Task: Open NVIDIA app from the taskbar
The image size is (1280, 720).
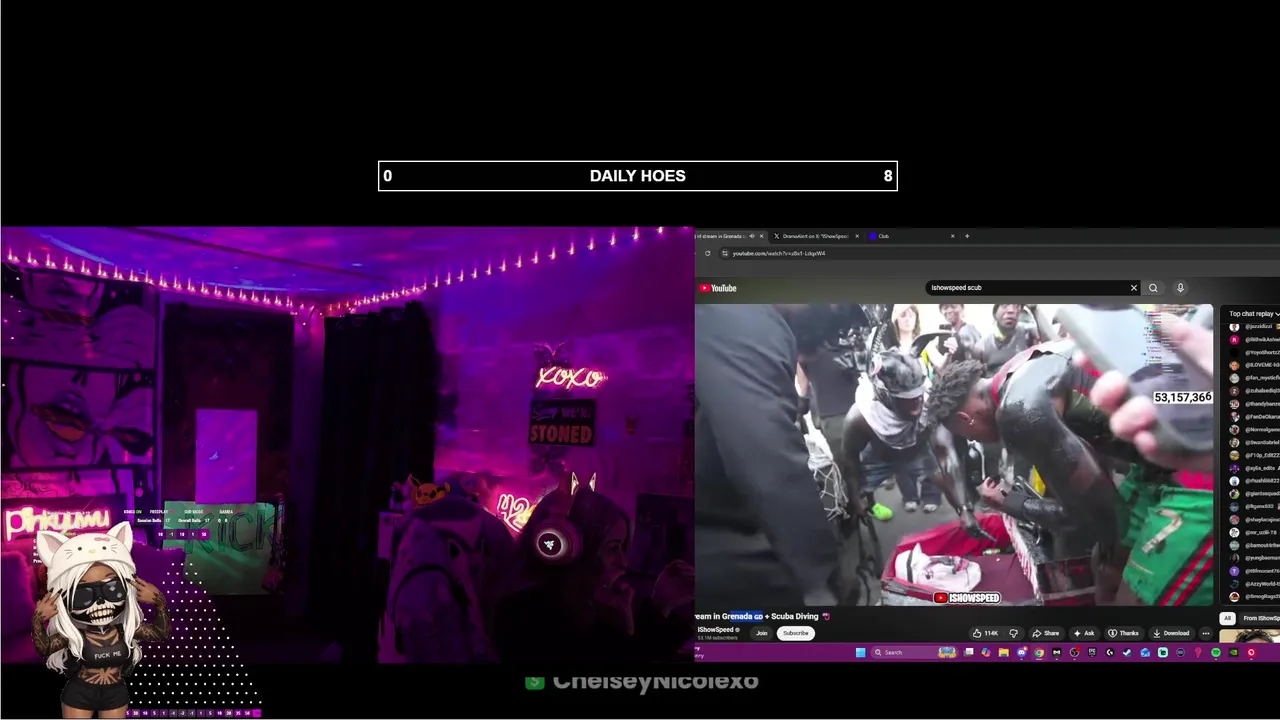Action: pos(1233,653)
